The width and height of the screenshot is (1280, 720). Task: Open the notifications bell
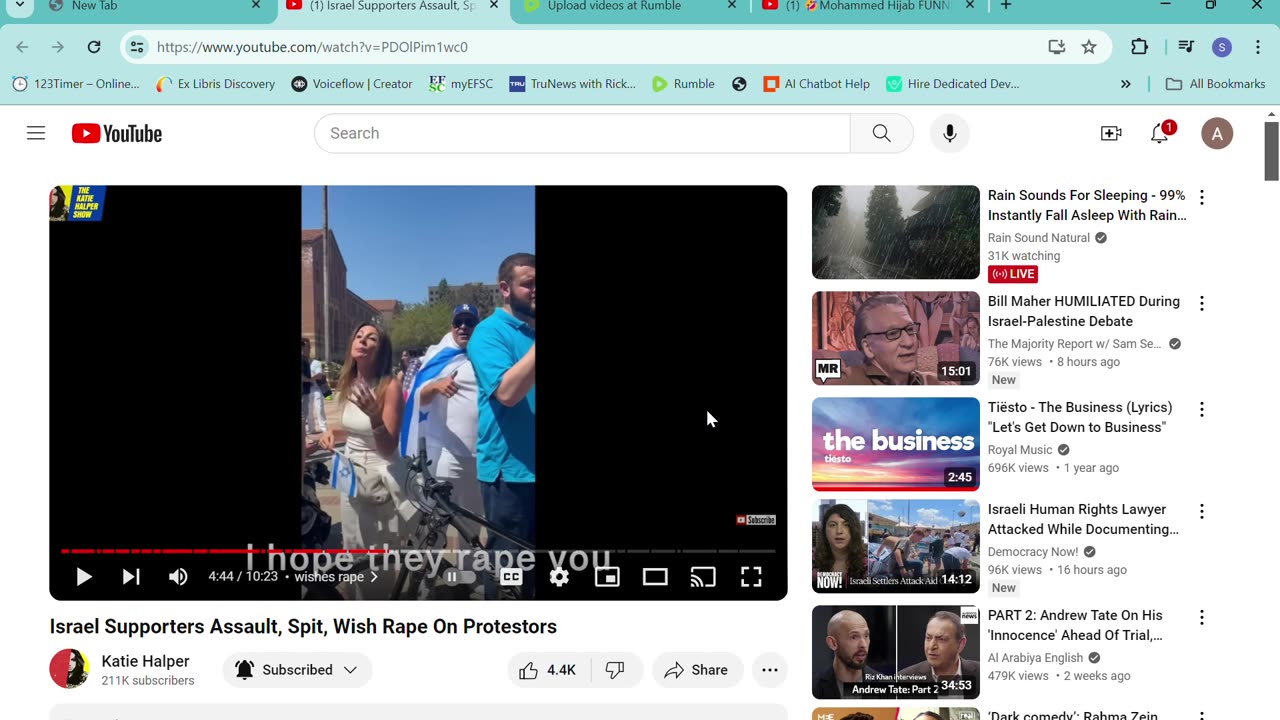[1160, 133]
